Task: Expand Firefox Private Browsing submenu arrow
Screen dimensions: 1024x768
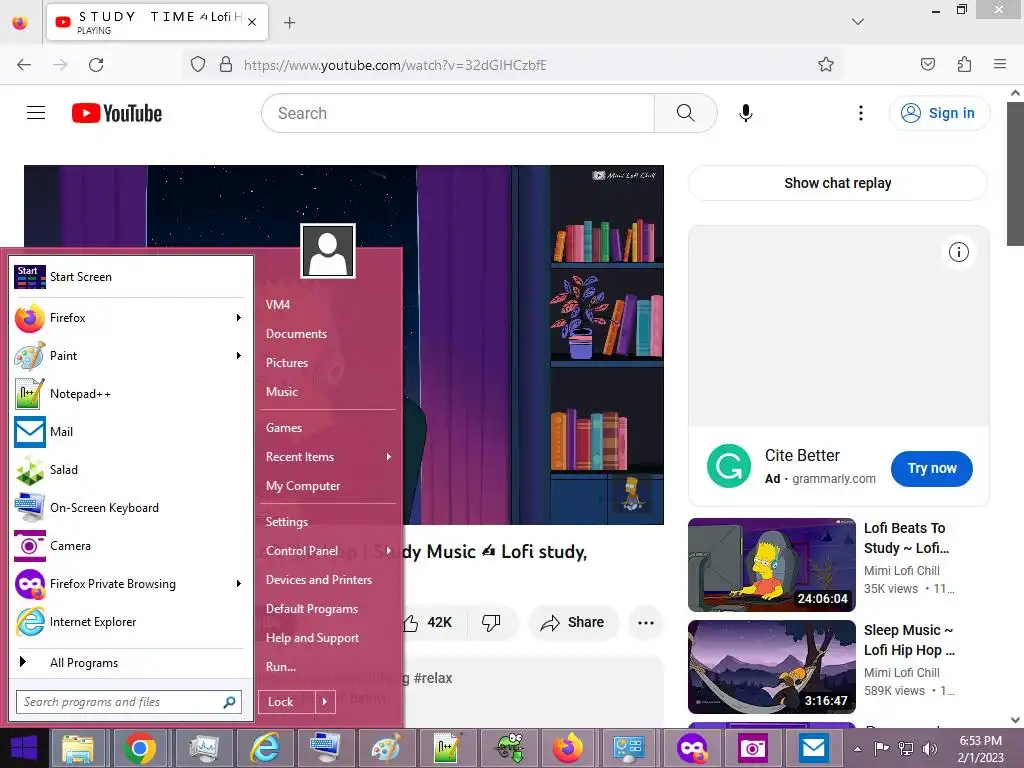Action: pyautogui.click(x=238, y=584)
